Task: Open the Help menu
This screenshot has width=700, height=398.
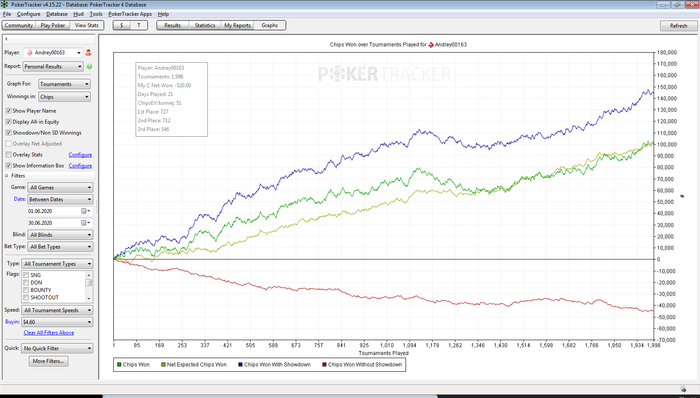Action: [163, 14]
